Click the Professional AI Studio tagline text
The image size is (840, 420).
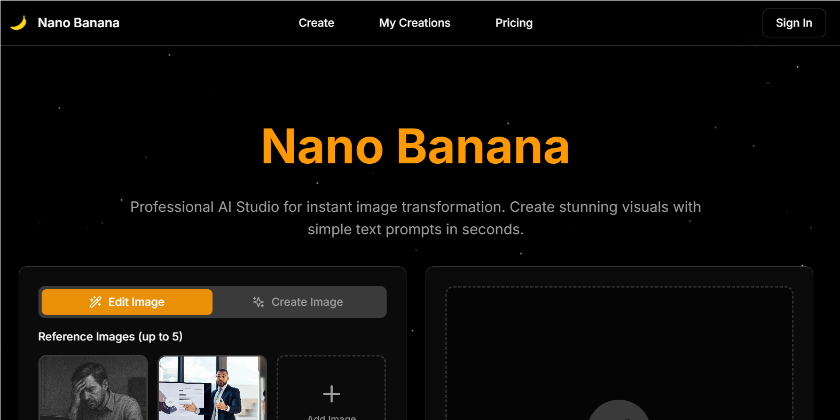[x=415, y=218]
